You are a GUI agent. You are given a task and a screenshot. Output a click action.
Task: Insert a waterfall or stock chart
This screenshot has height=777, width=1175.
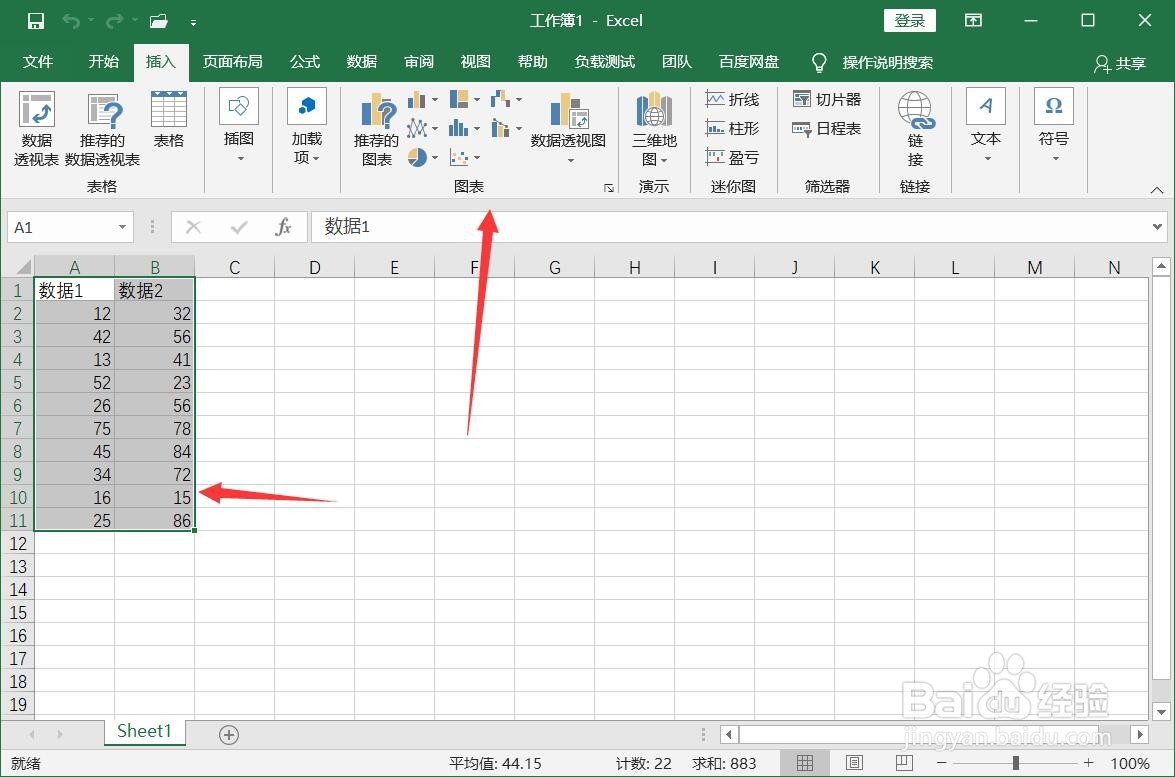[507, 99]
